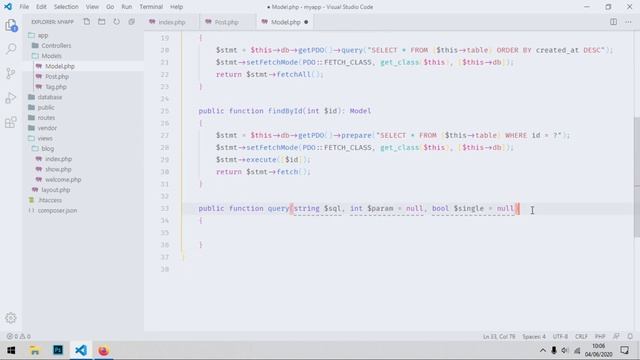Image resolution: width=640 pixels, height=360 pixels.
Task: Show hidden system tray icons
Action: (x=543, y=351)
